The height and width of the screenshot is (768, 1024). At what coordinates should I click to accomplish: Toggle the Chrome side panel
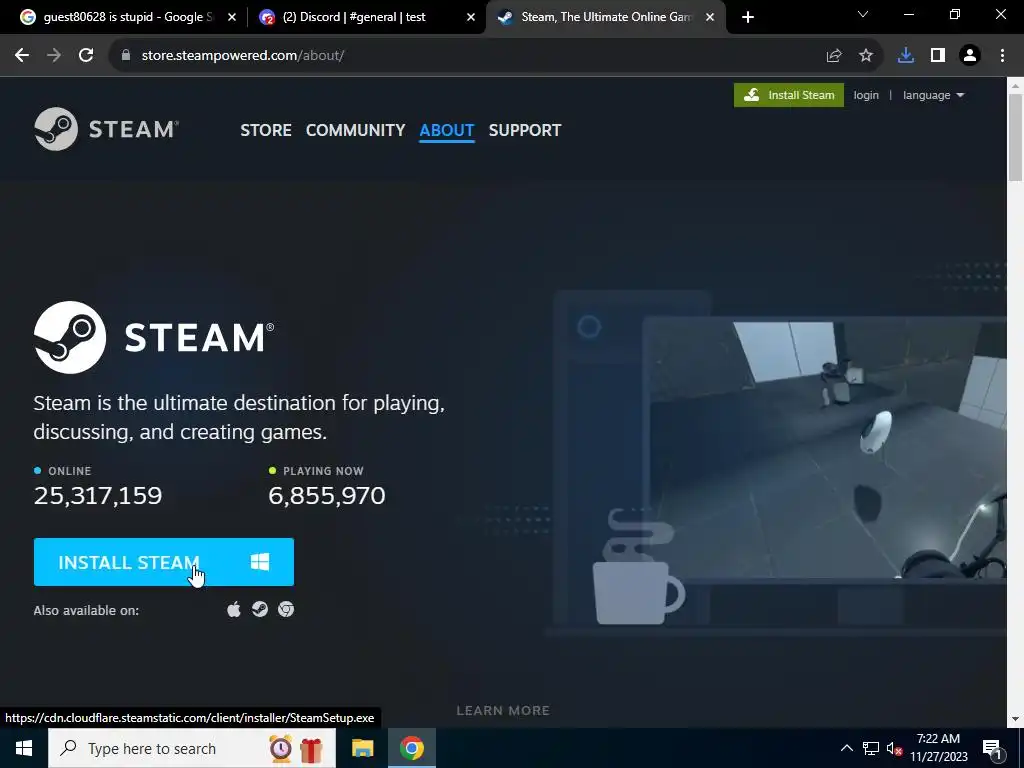[938, 56]
